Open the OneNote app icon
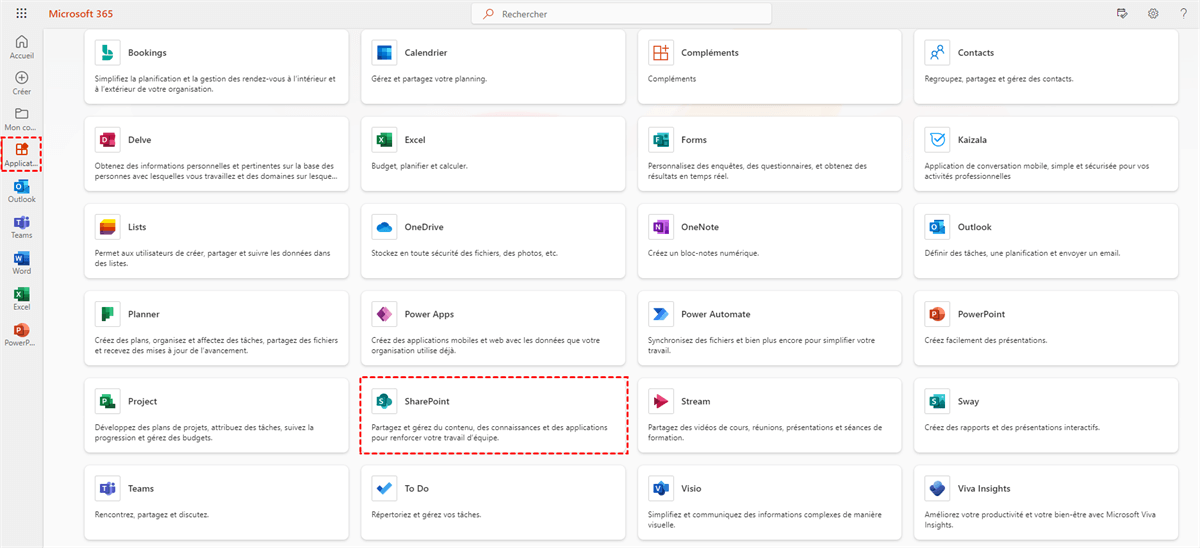The image size is (1200, 548). [x=659, y=226]
